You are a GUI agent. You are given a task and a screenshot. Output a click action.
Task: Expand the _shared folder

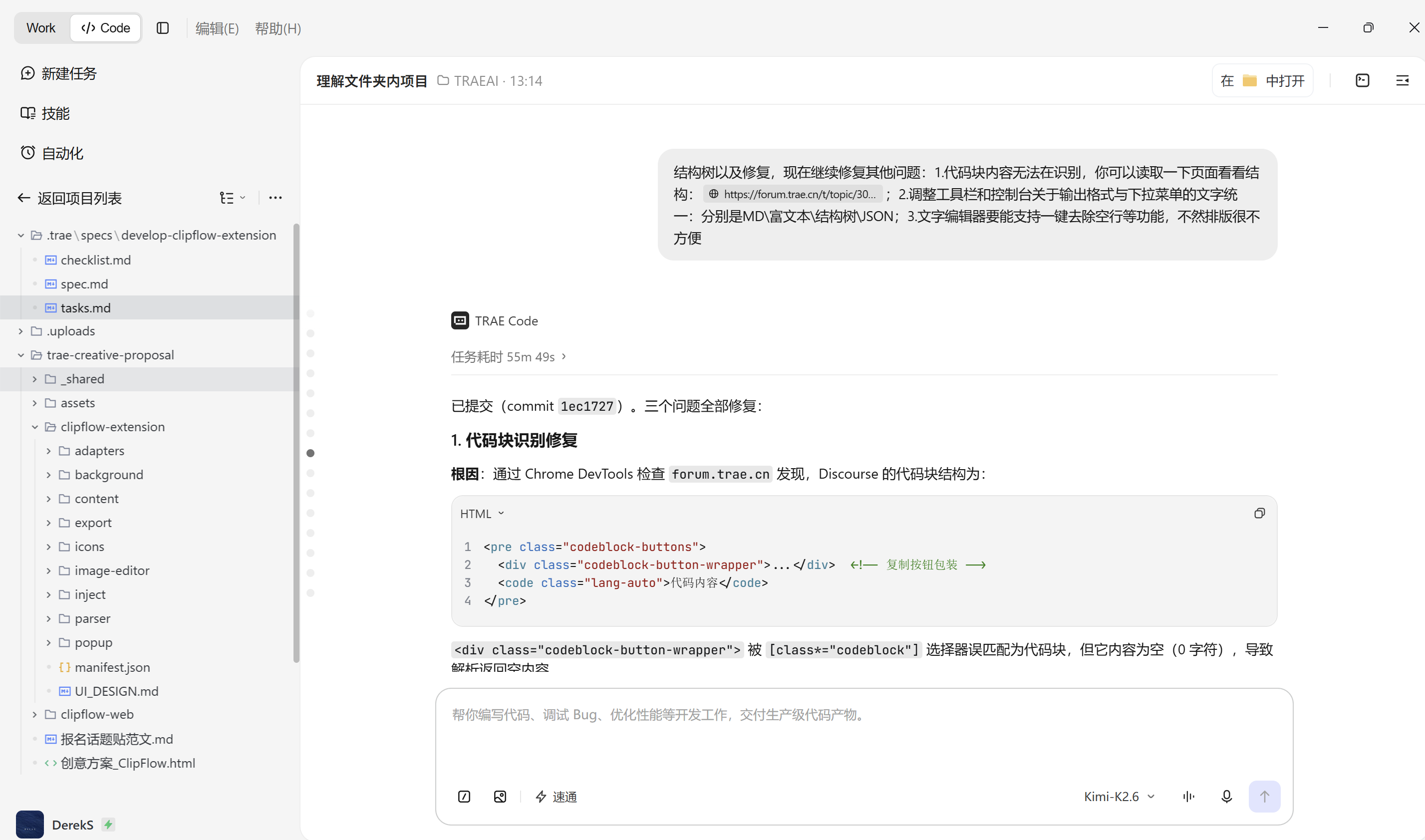[x=34, y=379]
